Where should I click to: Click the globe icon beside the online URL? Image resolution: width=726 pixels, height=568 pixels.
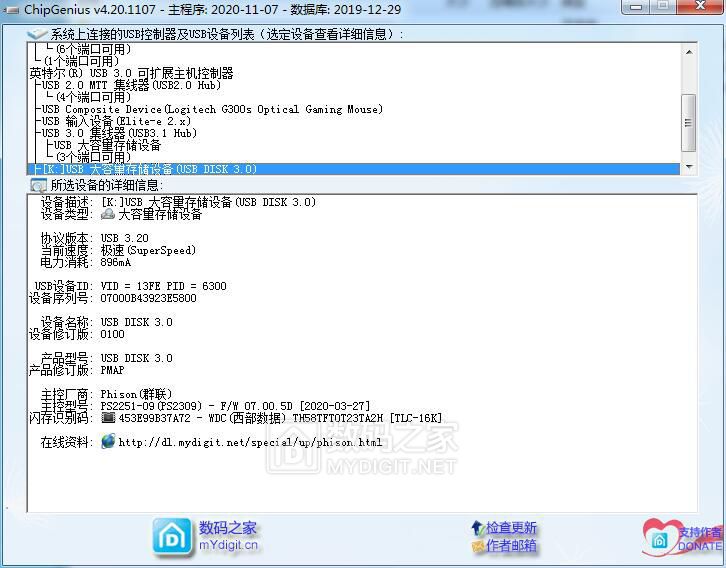tap(108, 442)
